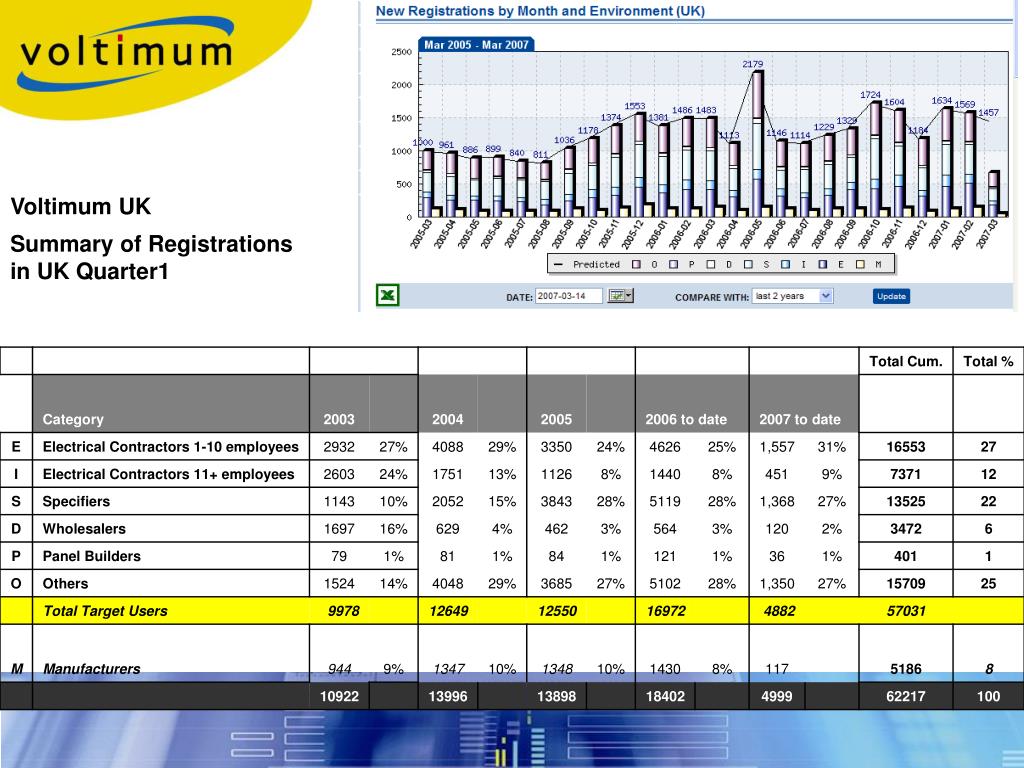The height and width of the screenshot is (768, 1024).
Task: Click the Update button
Action: (x=891, y=296)
